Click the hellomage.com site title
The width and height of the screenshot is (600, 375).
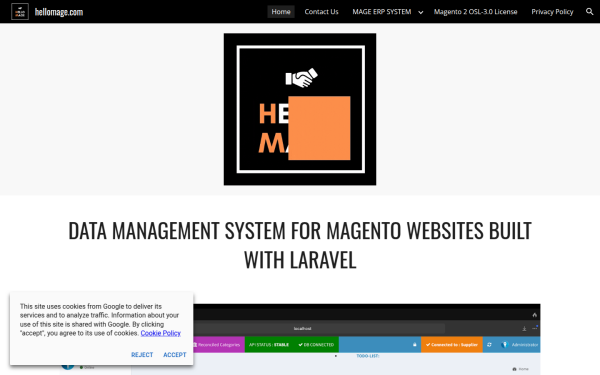coord(59,12)
